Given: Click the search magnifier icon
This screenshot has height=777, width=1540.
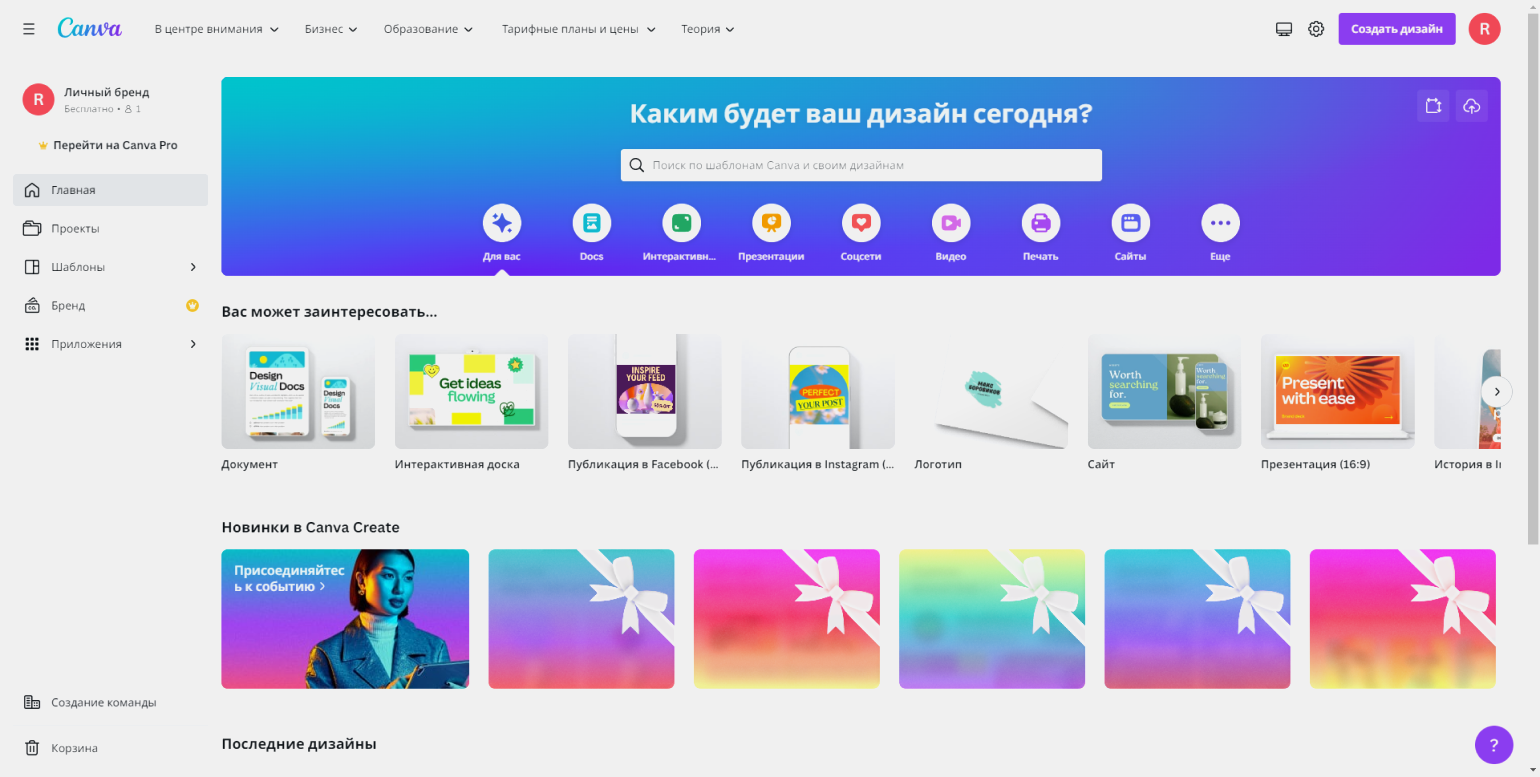Looking at the screenshot, I should [637, 165].
